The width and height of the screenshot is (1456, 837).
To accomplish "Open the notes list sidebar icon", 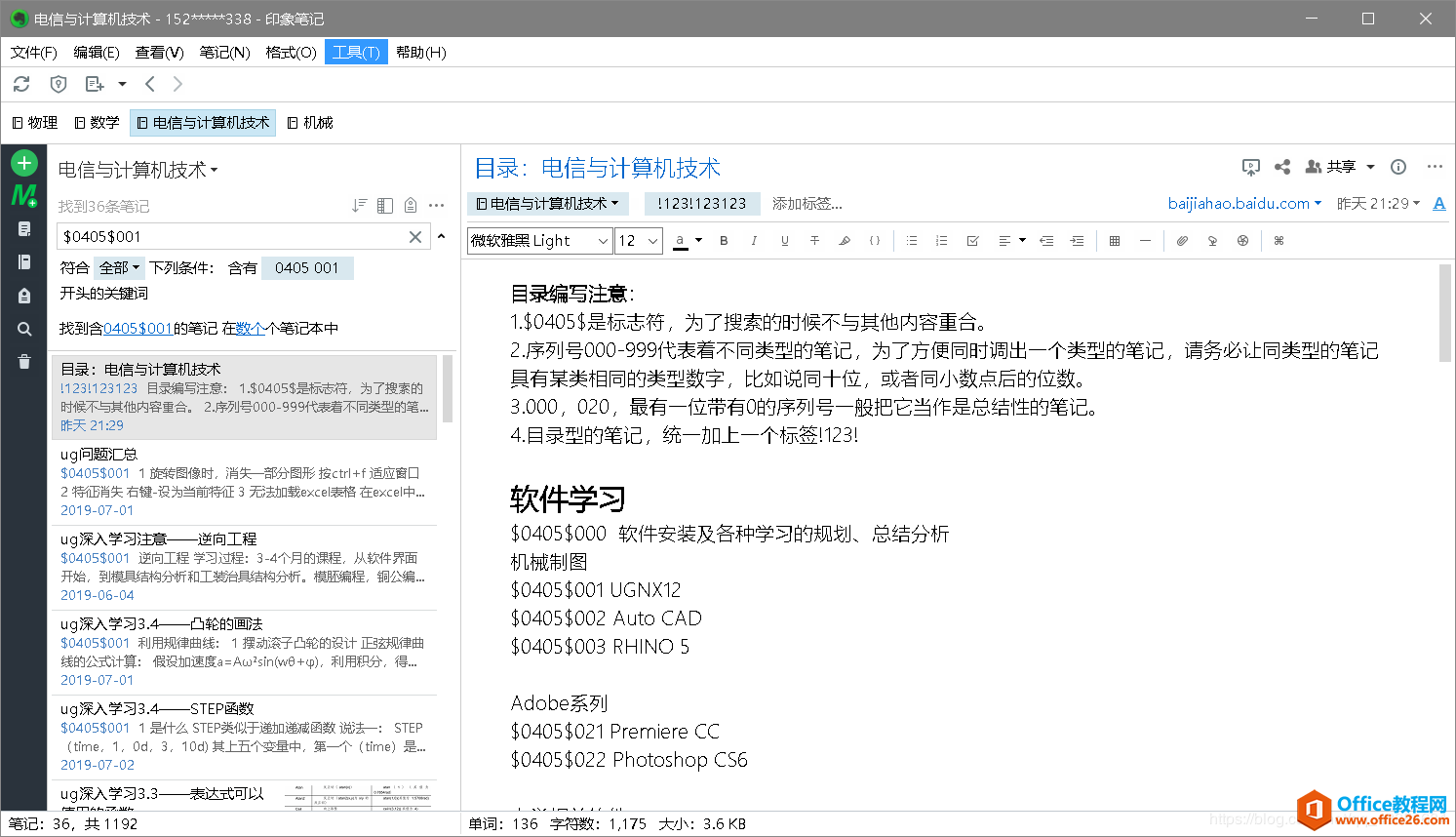I will tap(24, 228).
